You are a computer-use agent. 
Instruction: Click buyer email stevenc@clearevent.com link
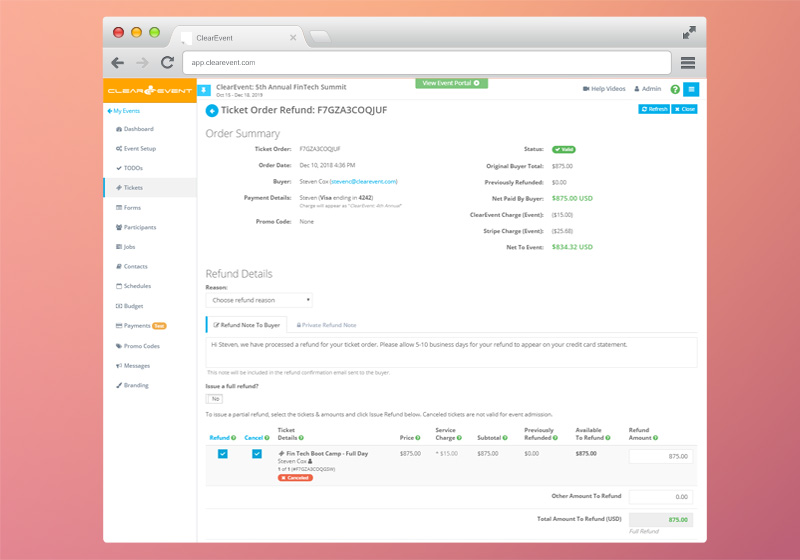pos(363,181)
